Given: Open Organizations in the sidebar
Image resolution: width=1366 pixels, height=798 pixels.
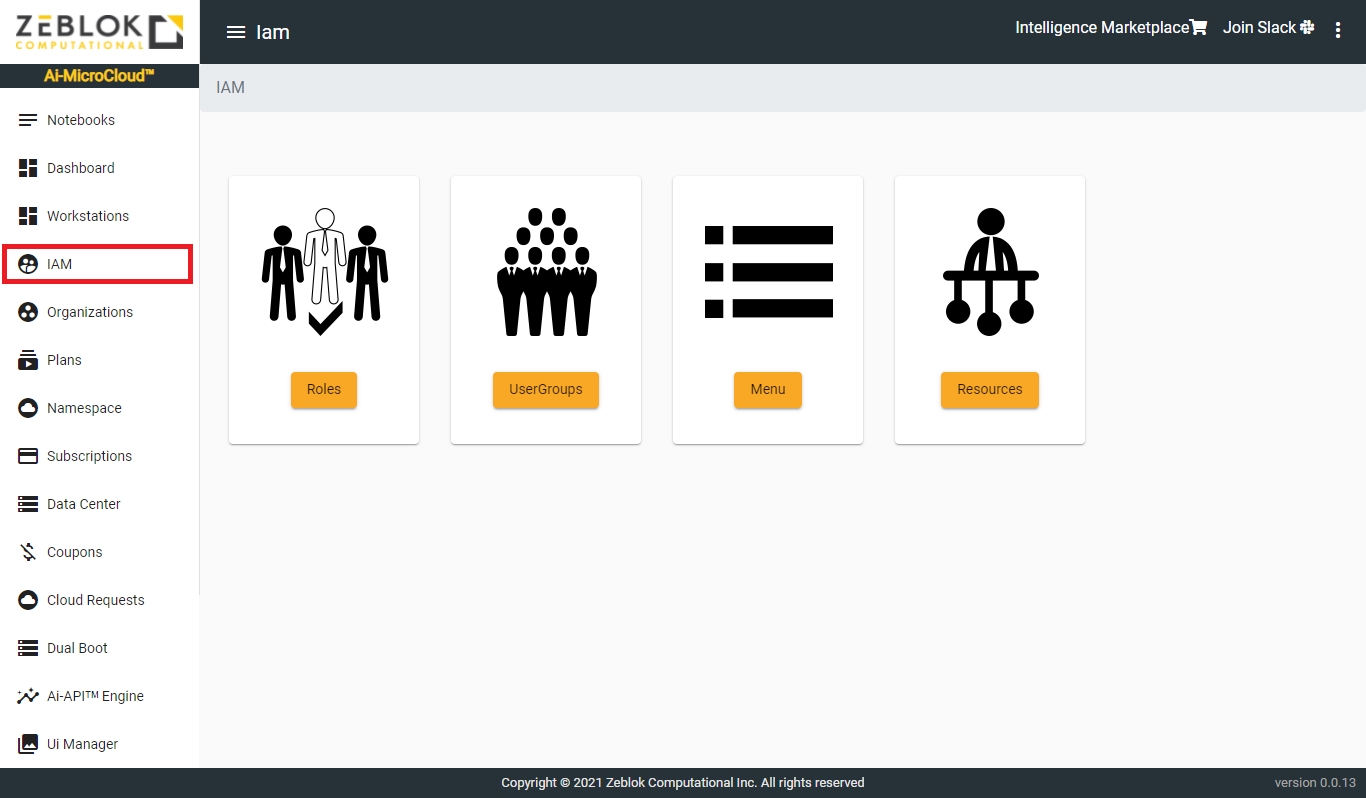Looking at the screenshot, I should tap(89, 312).
